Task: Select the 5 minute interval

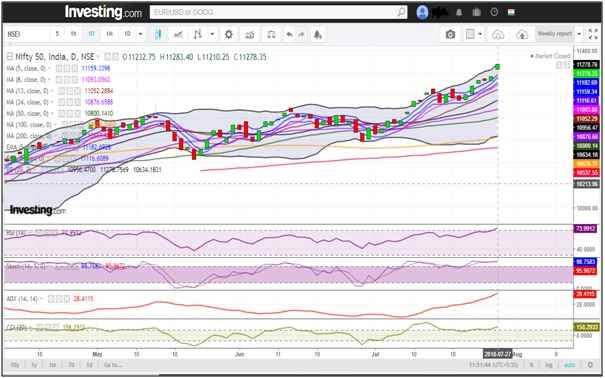Action: pyautogui.click(x=57, y=34)
